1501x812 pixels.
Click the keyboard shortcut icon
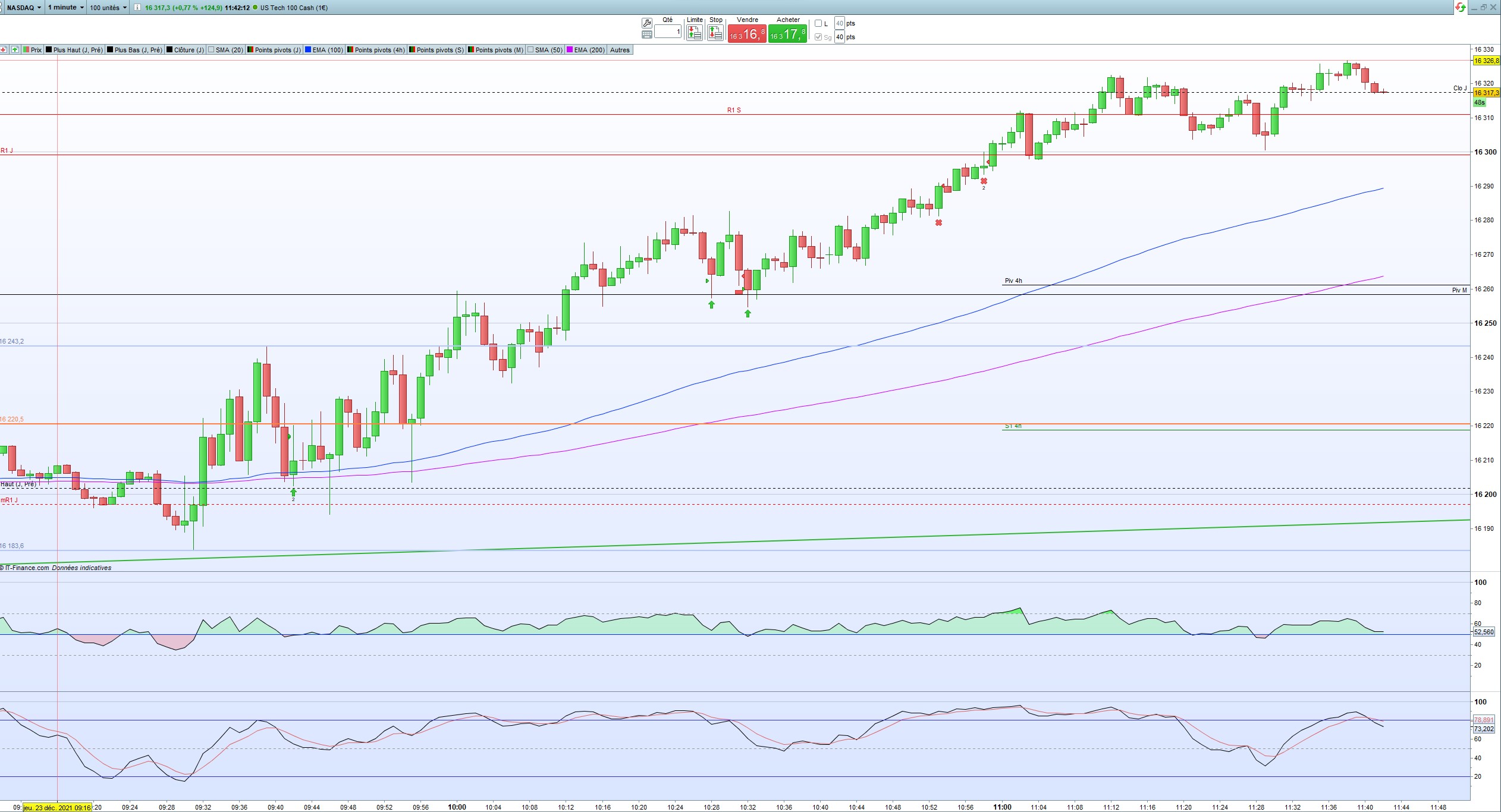coord(647,34)
